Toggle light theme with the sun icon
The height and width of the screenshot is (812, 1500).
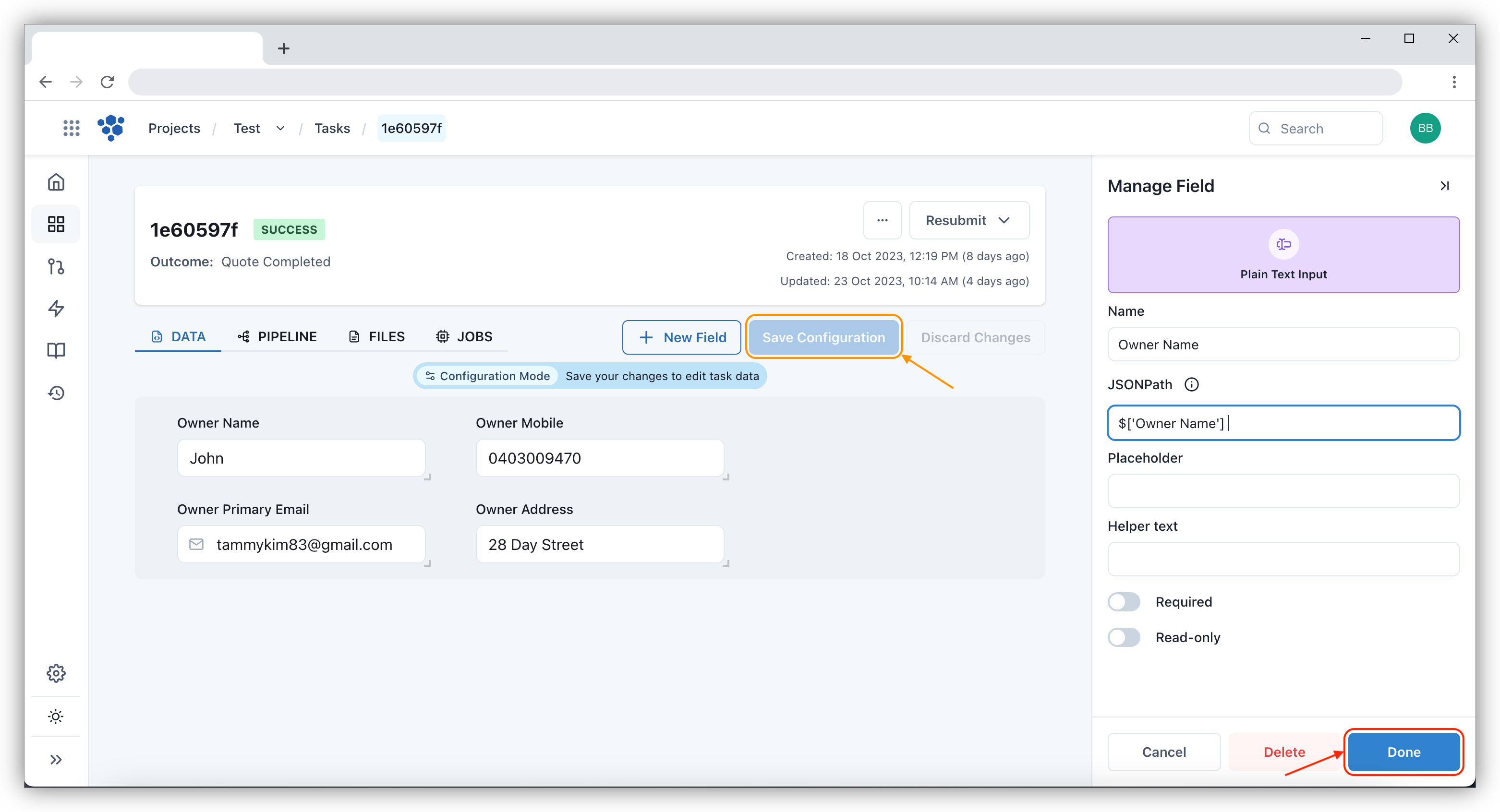(56, 716)
